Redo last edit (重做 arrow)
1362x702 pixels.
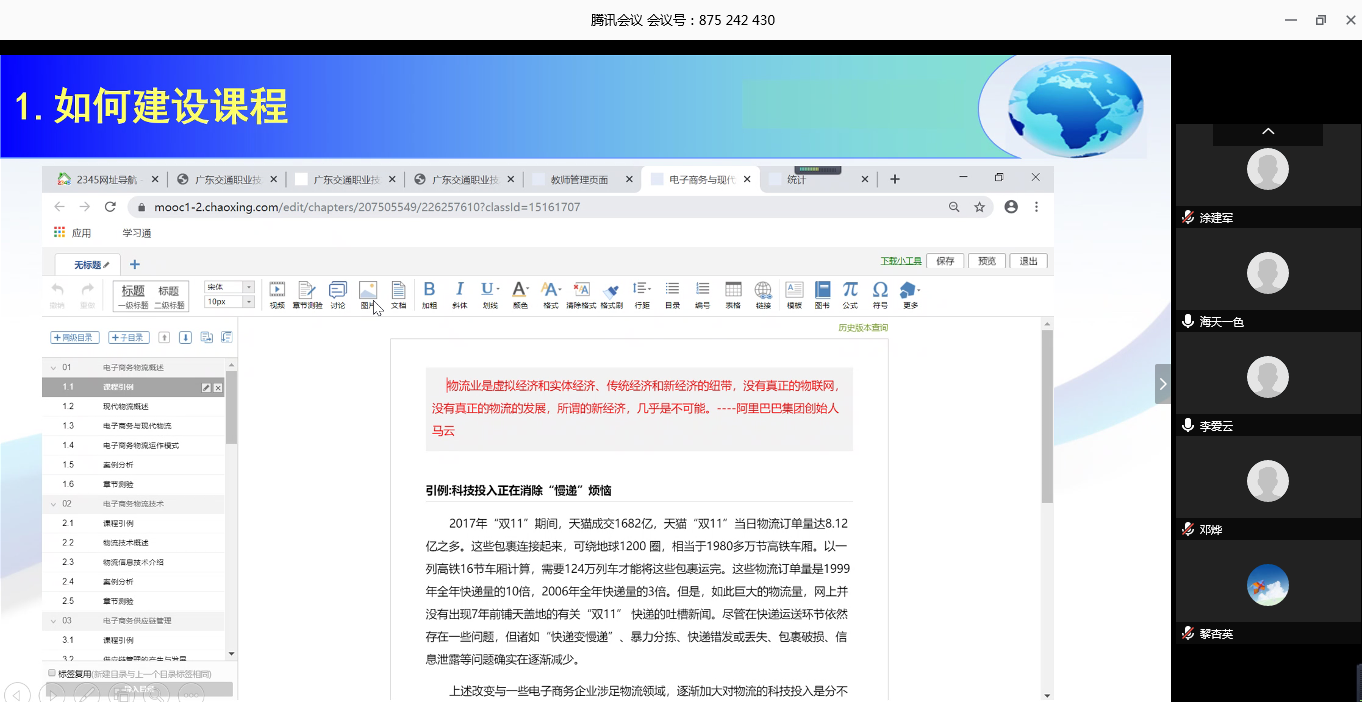[88, 294]
